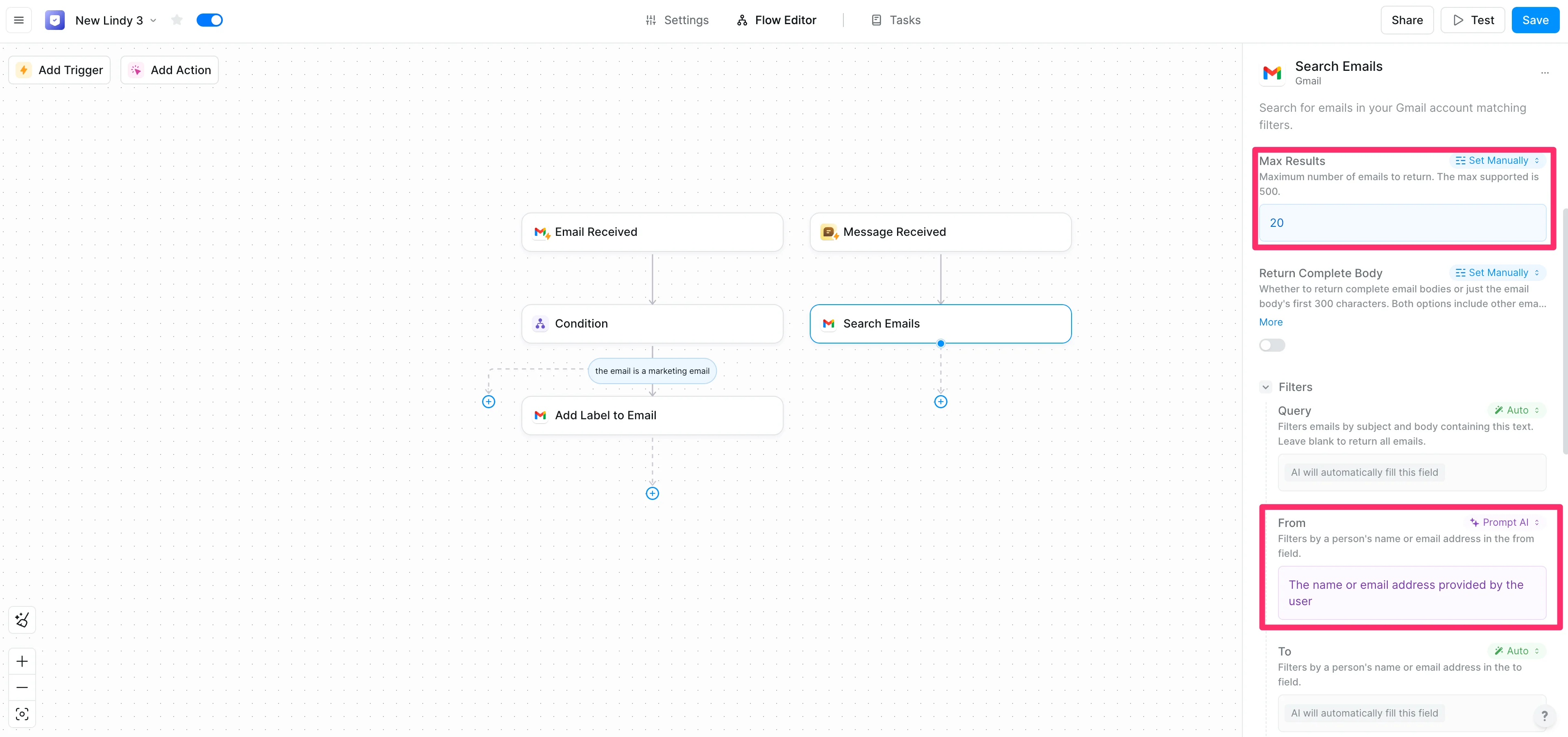1568x737 pixels.
Task: Click the Save button
Action: coord(1534,20)
